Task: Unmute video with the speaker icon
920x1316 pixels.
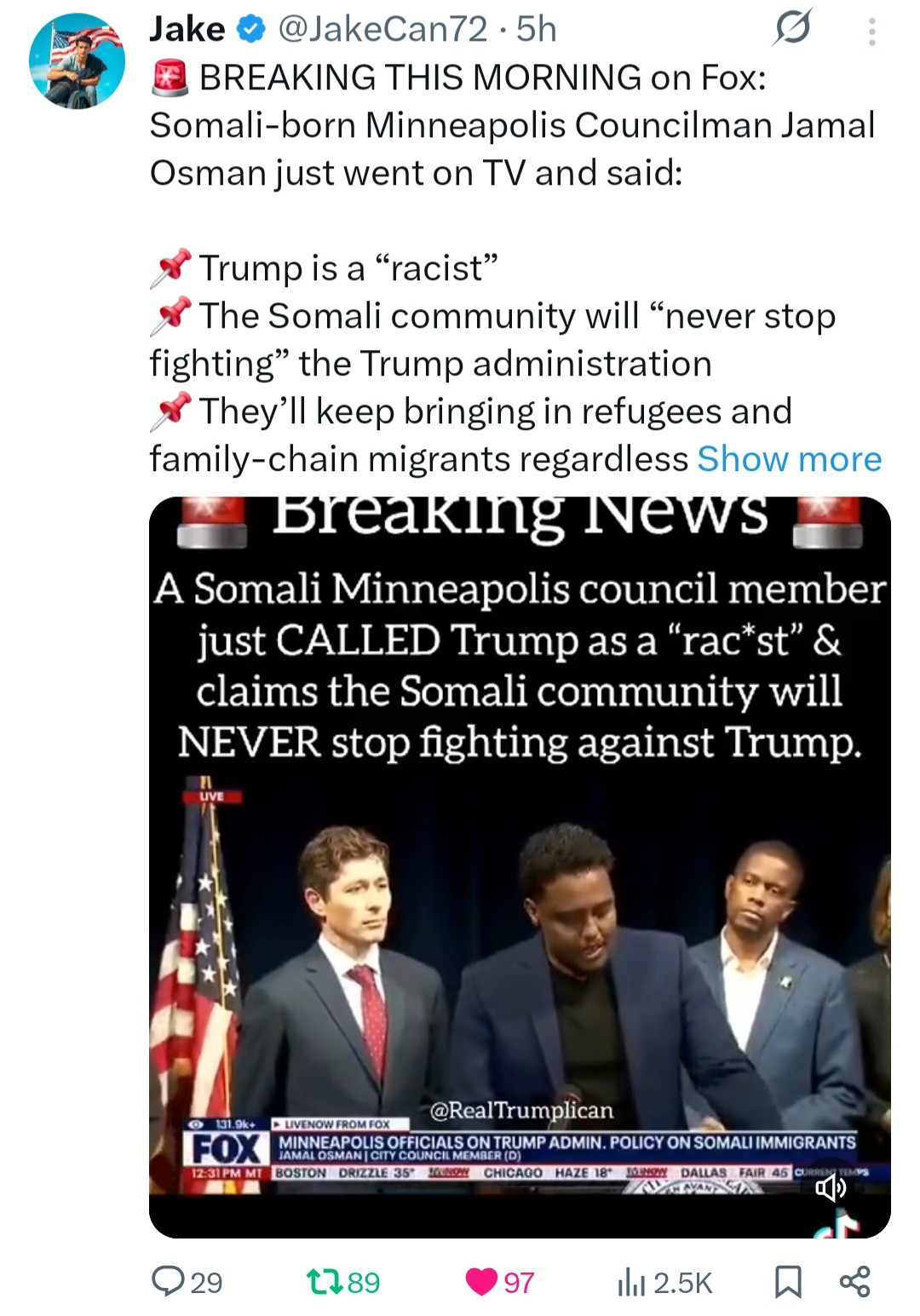Action: 831,1188
